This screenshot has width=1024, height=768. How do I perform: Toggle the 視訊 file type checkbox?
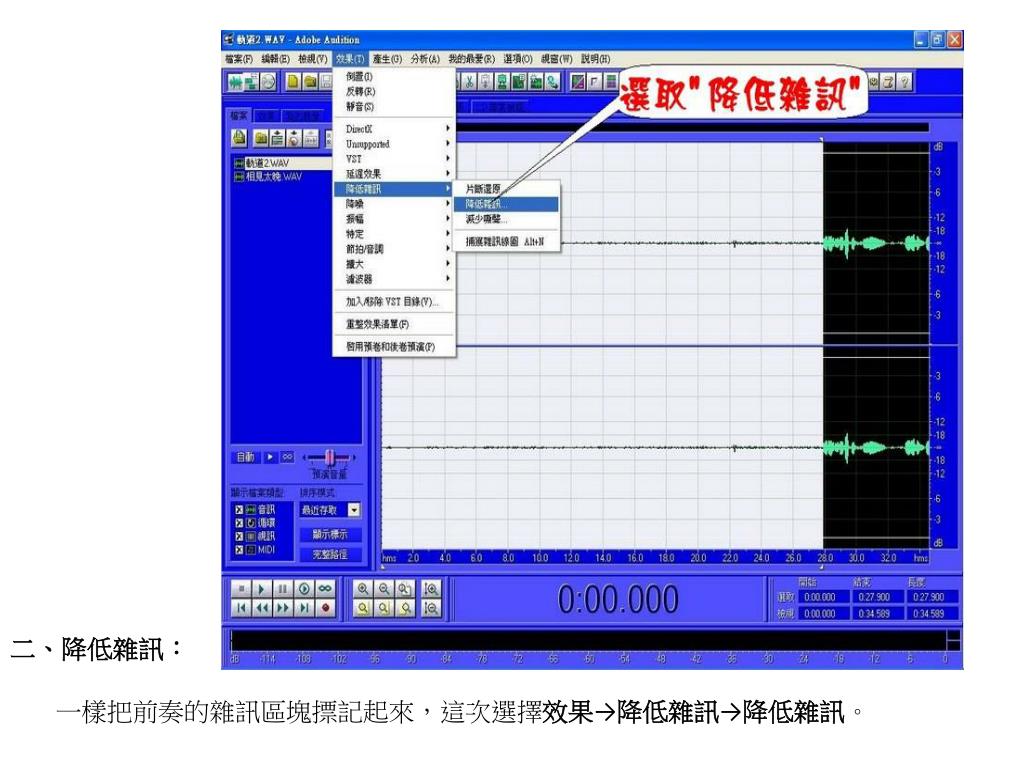[x=239, y=536]
